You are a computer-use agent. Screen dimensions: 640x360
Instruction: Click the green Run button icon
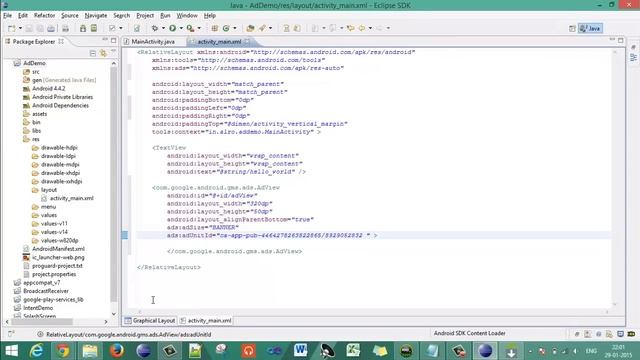coord(173,28)
